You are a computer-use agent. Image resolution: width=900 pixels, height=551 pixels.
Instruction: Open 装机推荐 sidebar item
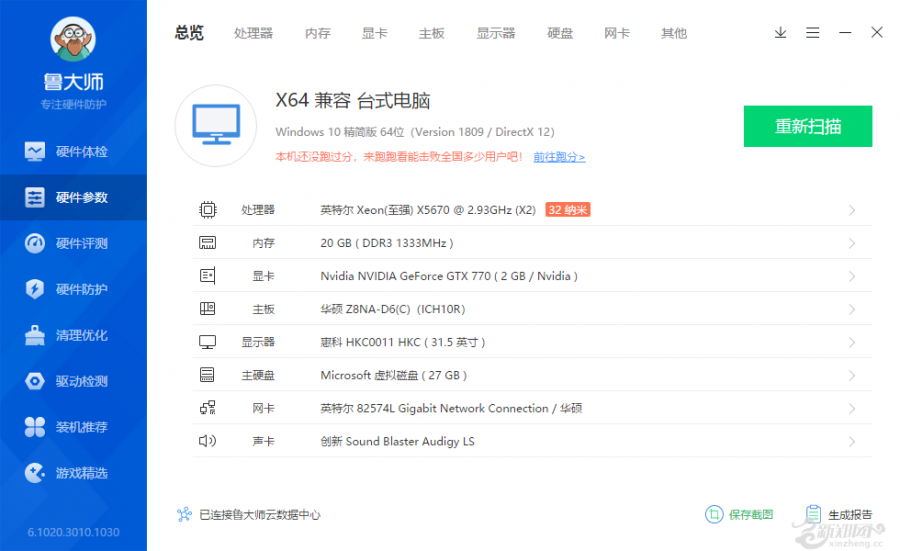[73, 427]
